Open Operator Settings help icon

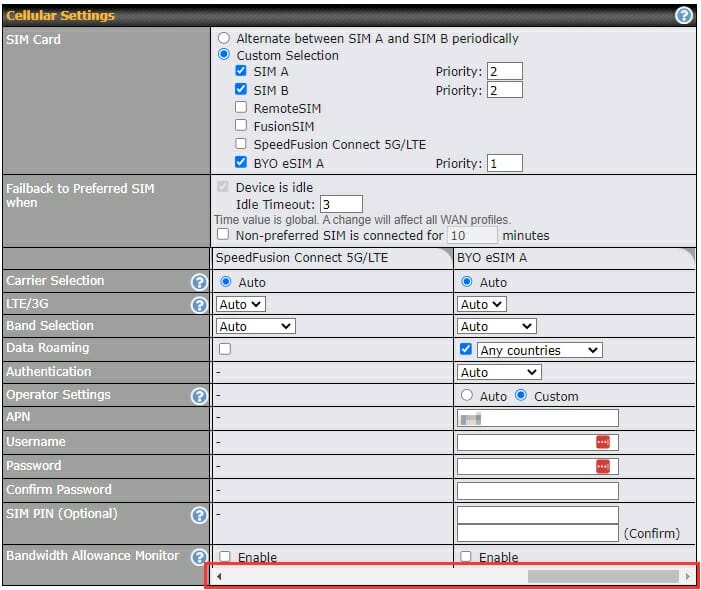199,396
